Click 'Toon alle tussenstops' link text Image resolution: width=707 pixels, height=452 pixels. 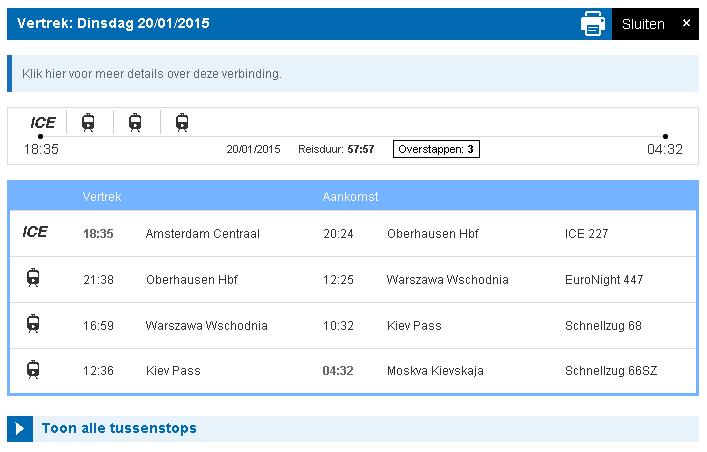click(x=119, y=429)
